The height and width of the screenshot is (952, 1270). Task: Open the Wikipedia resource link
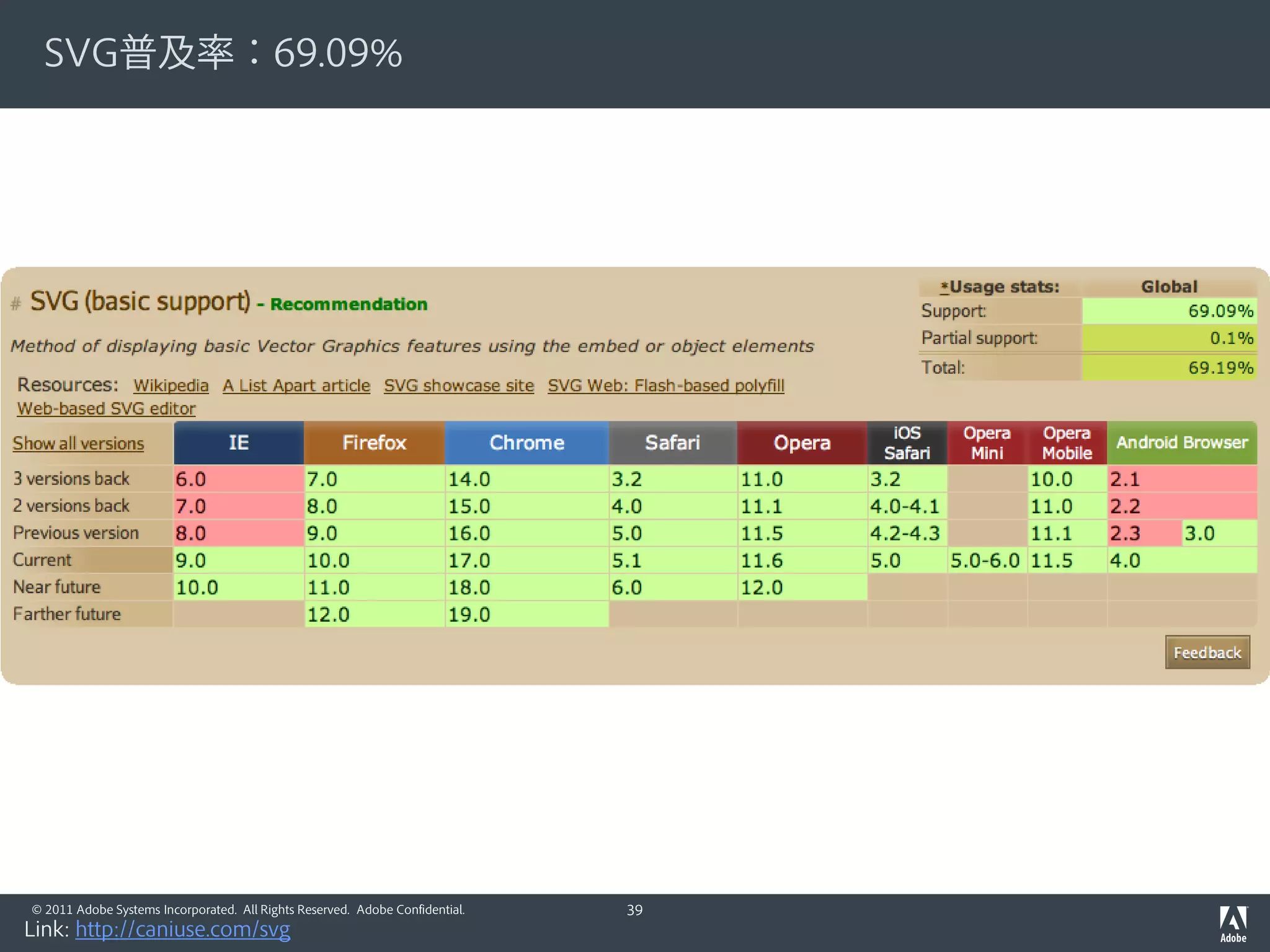171,386
